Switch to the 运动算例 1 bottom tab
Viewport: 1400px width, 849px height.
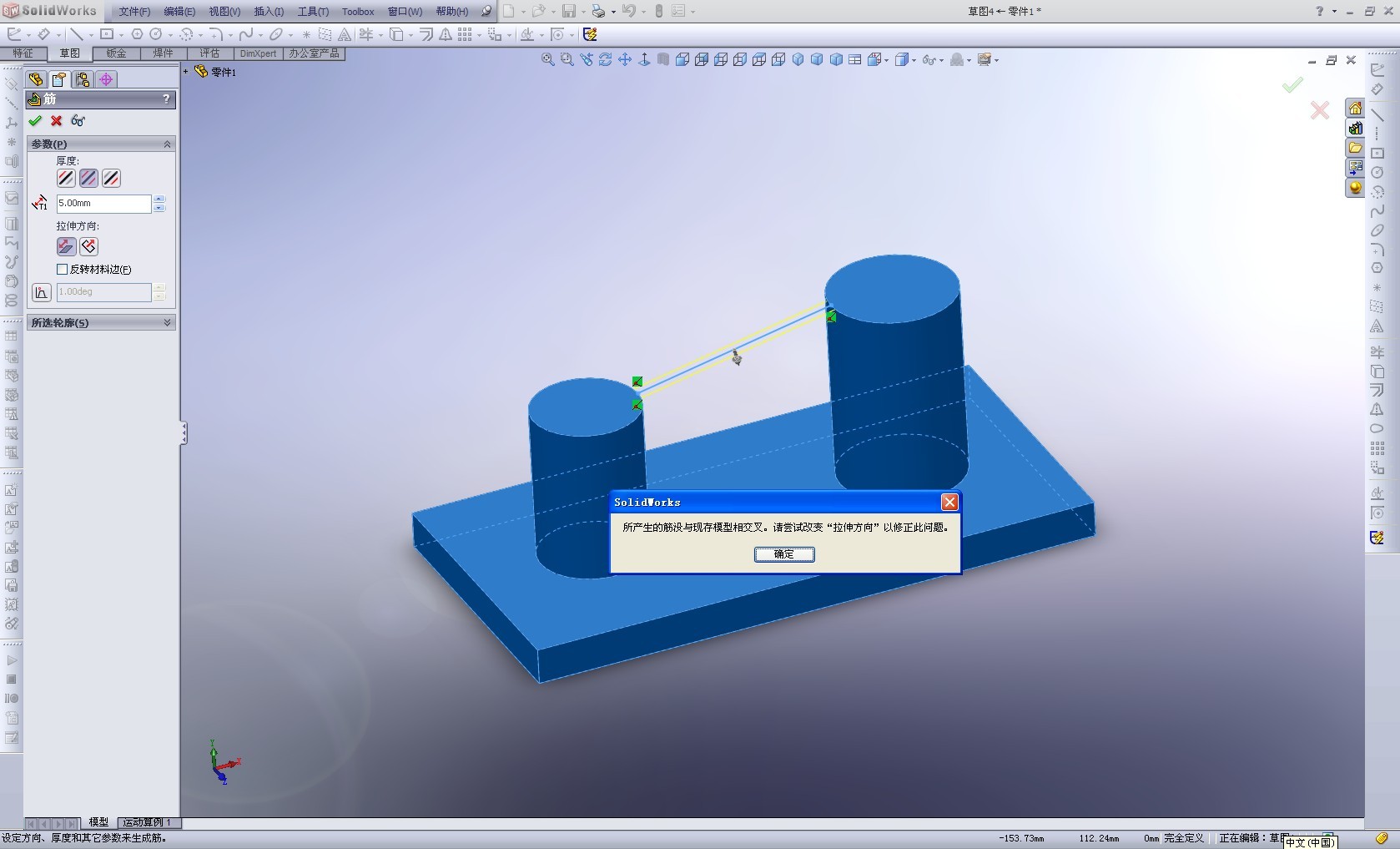click(x=148, y=822)
